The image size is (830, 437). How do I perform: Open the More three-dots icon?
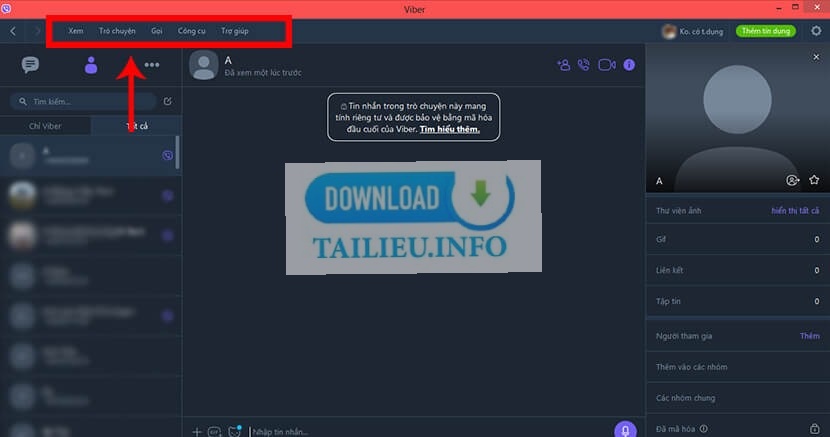click(x=152, y=65)
